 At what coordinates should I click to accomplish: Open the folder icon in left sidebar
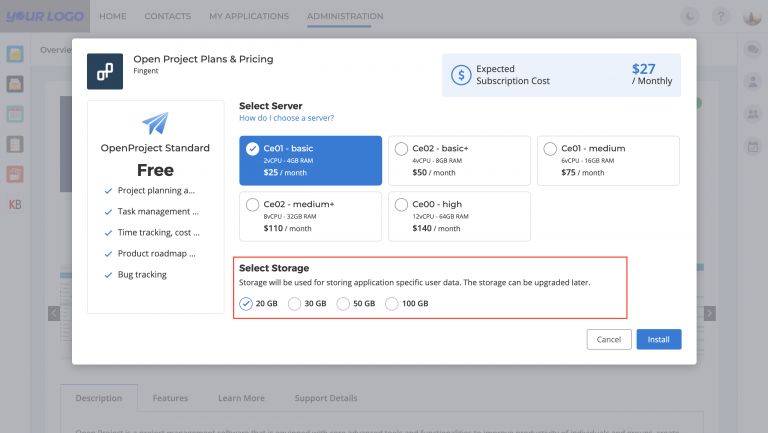15,54
